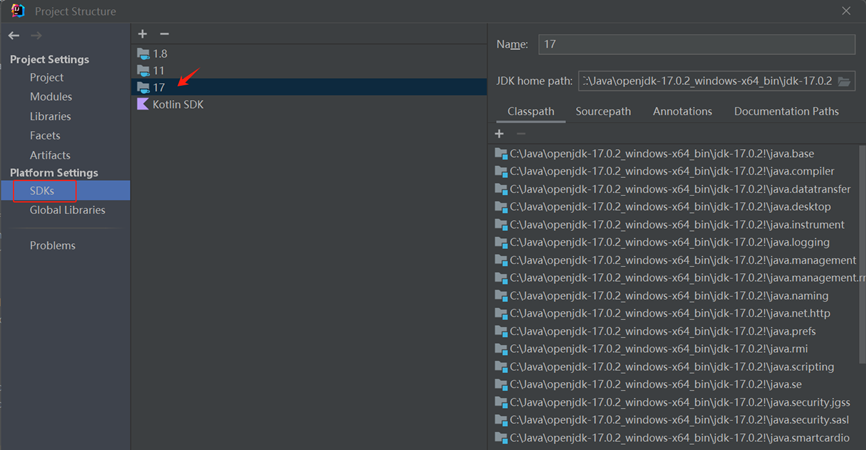This screenshot has height=450, width=866.
Task: Click the java.se library icon
Action: tap(501, 384)
